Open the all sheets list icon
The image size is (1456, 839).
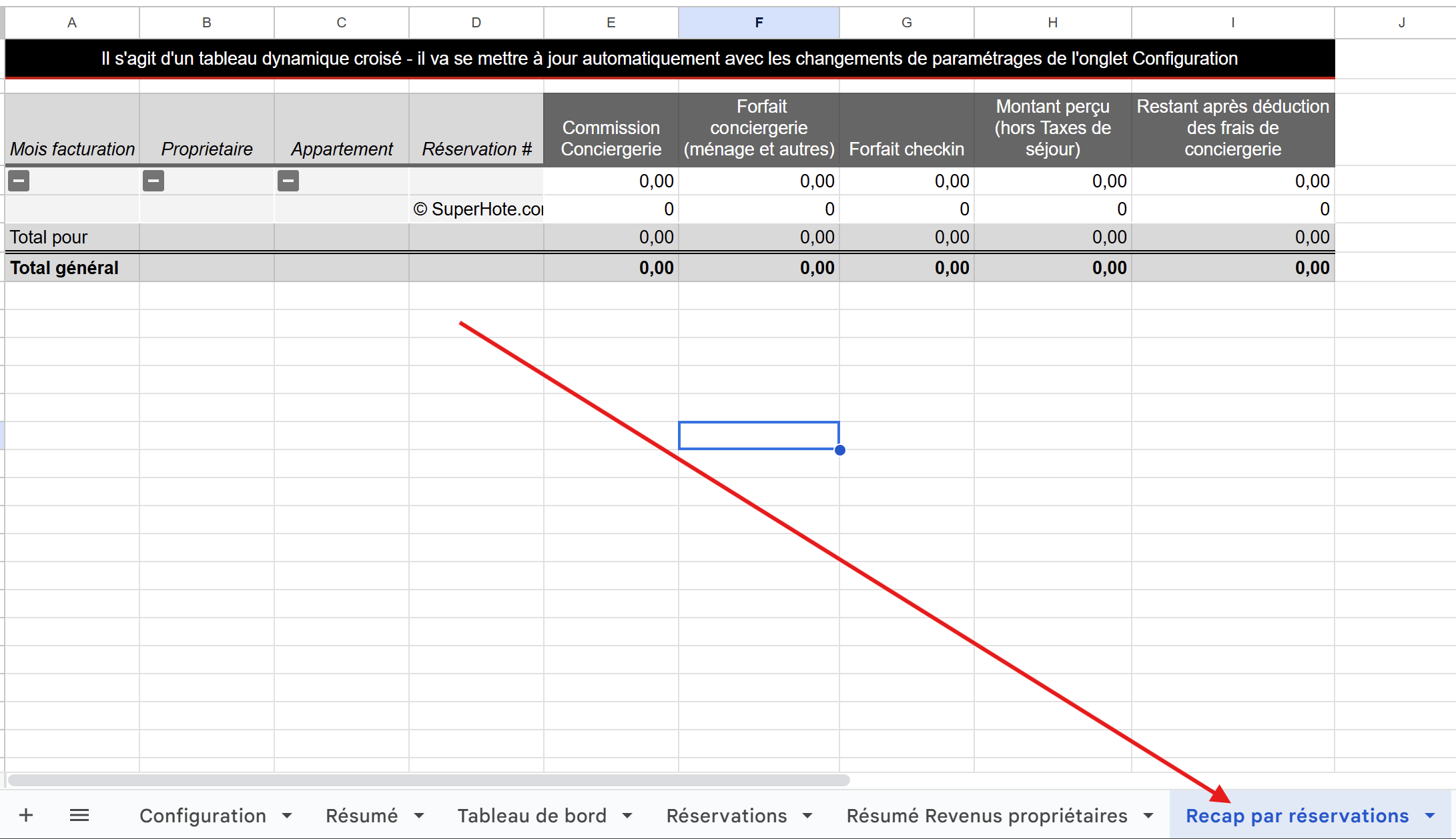point(79,815)
